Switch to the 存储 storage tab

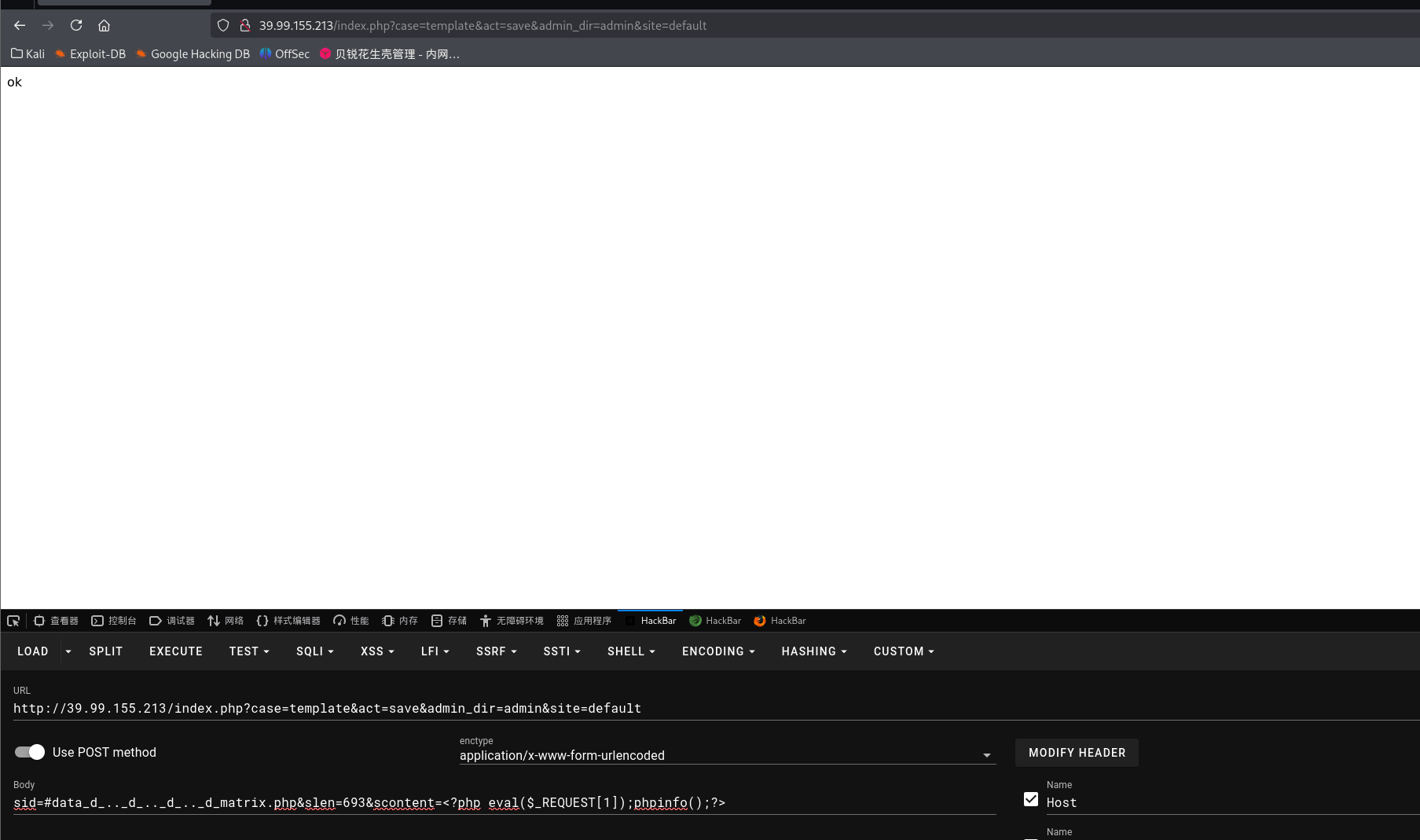(x=449, y=621)
